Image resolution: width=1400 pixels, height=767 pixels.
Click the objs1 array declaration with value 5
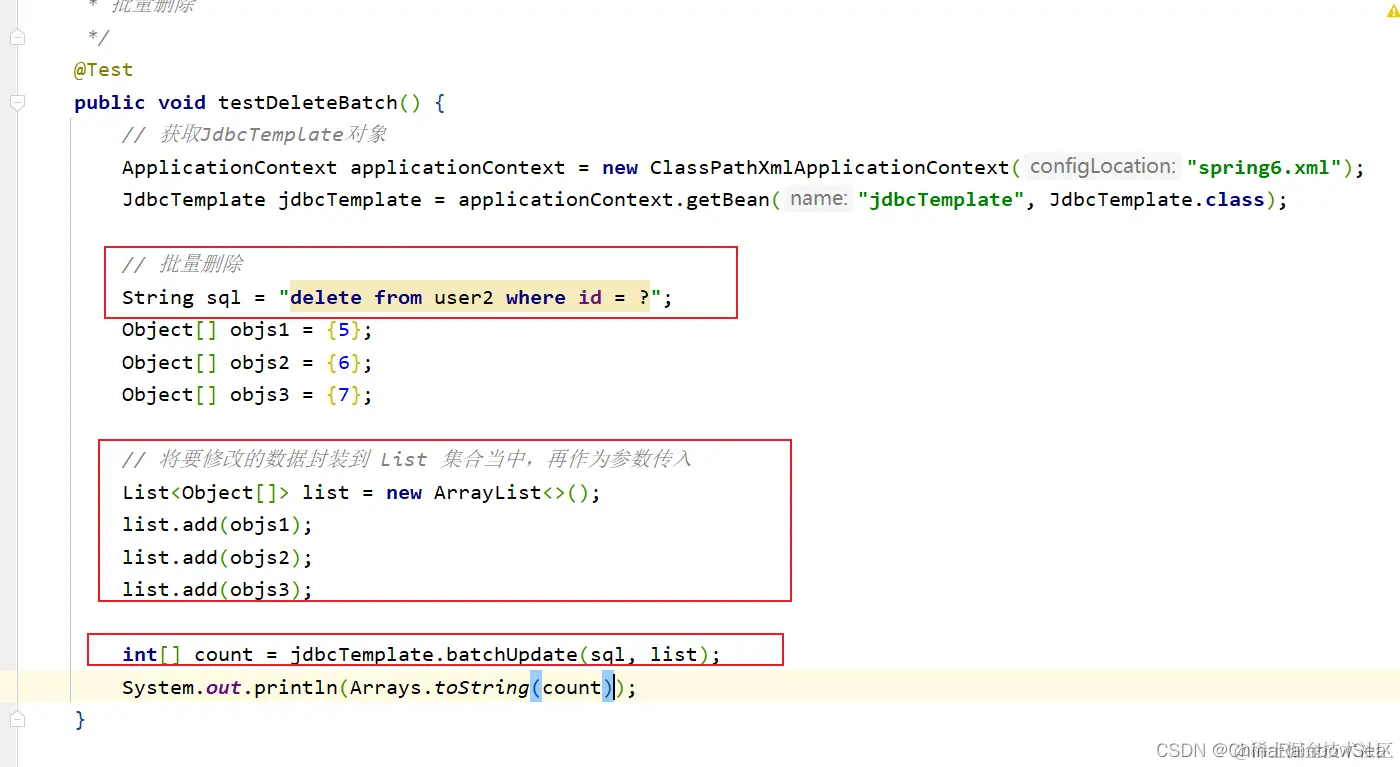coord(247,330)
